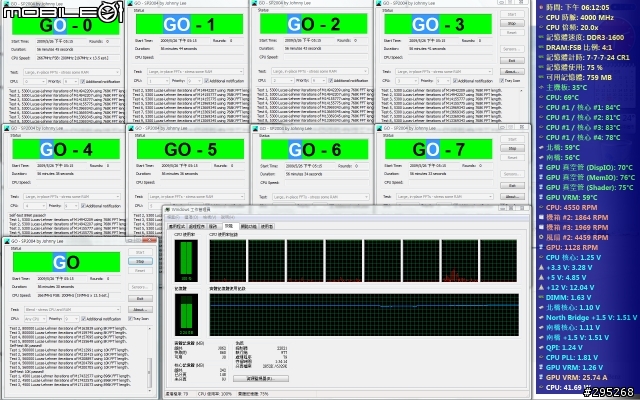
Task: Switch to Task Manager 處理程序 (Processes) tab
Action: pos(196,226)
